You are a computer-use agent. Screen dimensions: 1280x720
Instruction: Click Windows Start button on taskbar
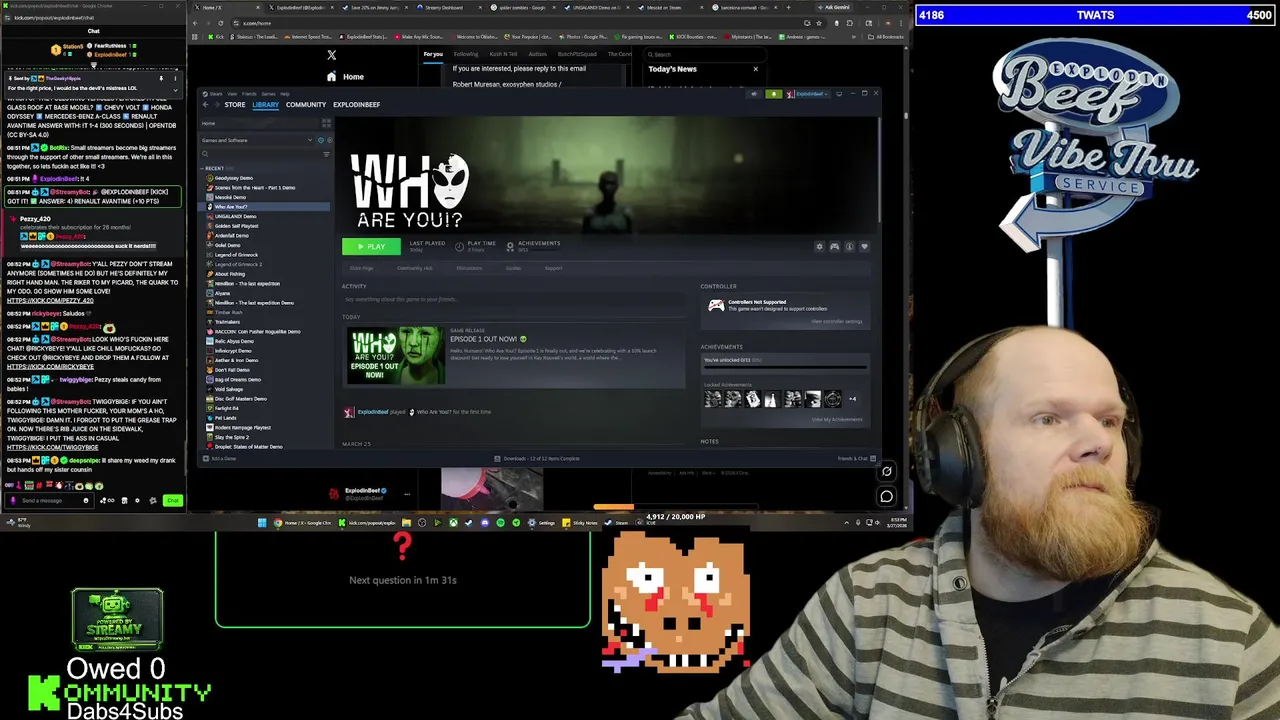(x=262, y=522)
